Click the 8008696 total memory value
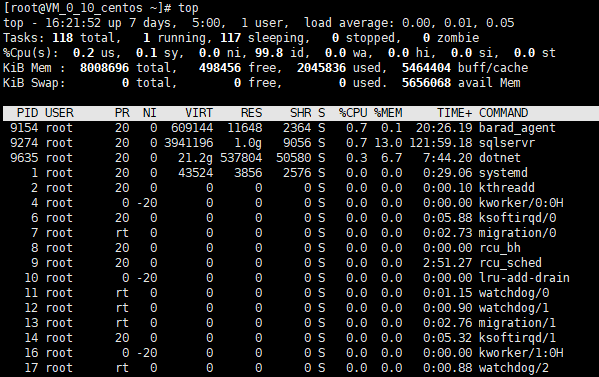Image resolution: width=599 pixels, height=377 pixels. 104,68
